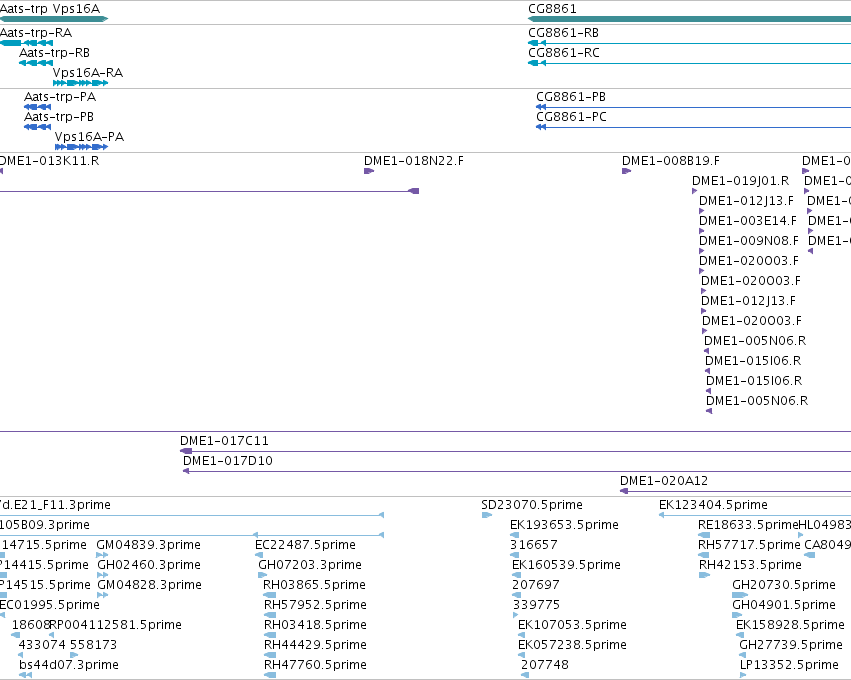
Task: Click the RP004112581.5prime EST label
Action: [116, 625]
